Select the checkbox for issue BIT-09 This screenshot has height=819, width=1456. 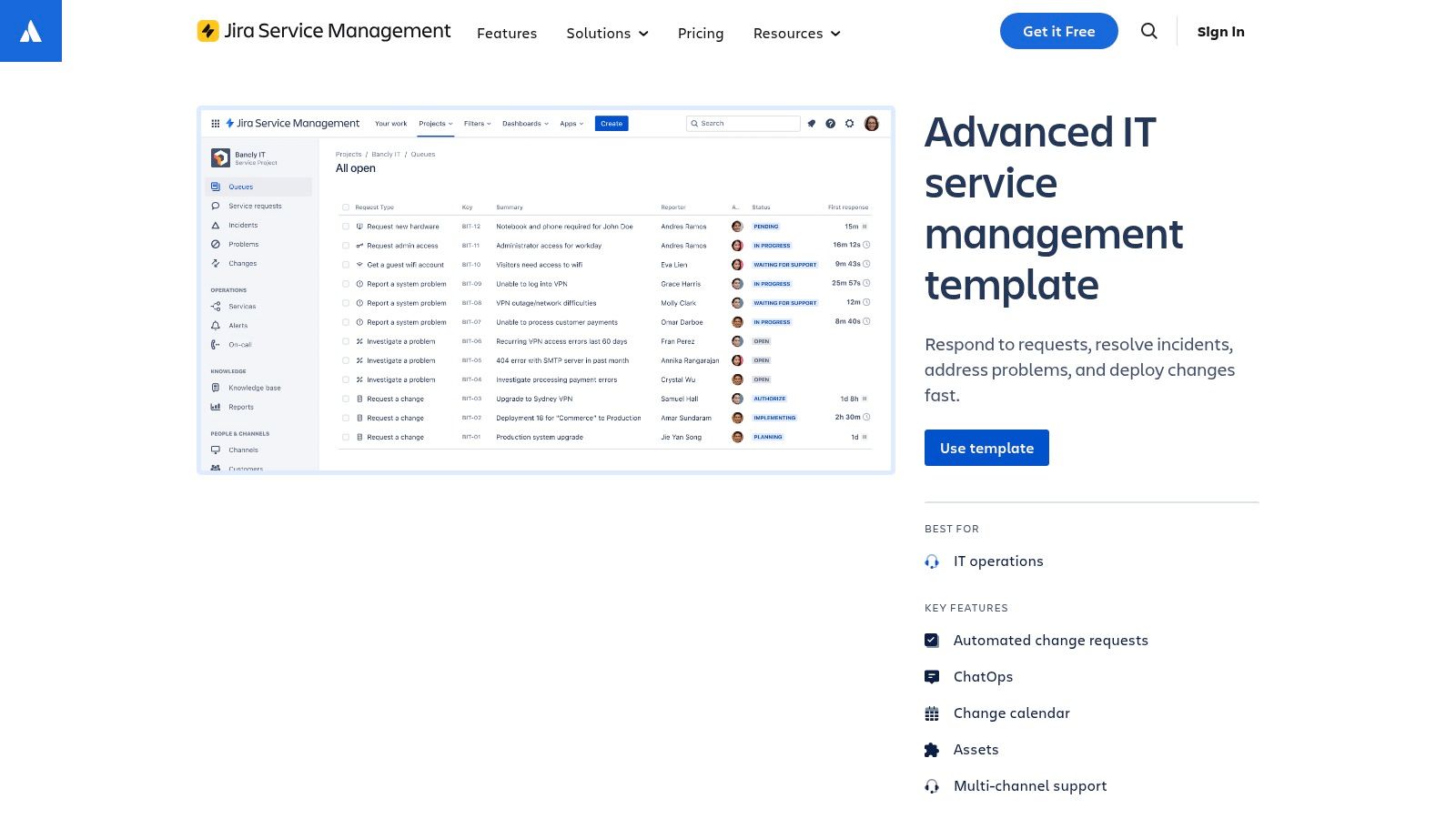tap(345, 283)
